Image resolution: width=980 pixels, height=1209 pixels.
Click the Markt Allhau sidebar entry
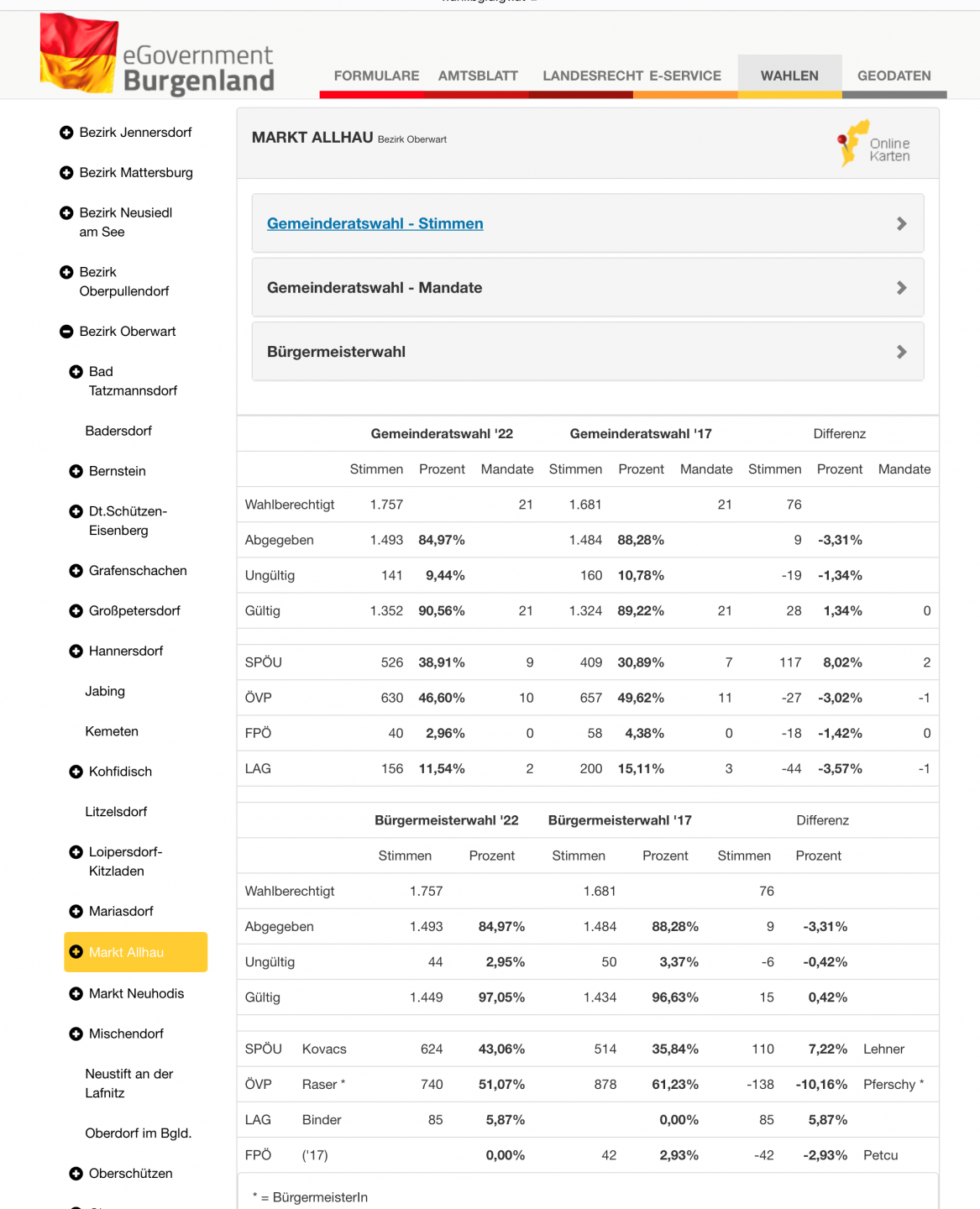pyautogui.click(x=136, y=952)
